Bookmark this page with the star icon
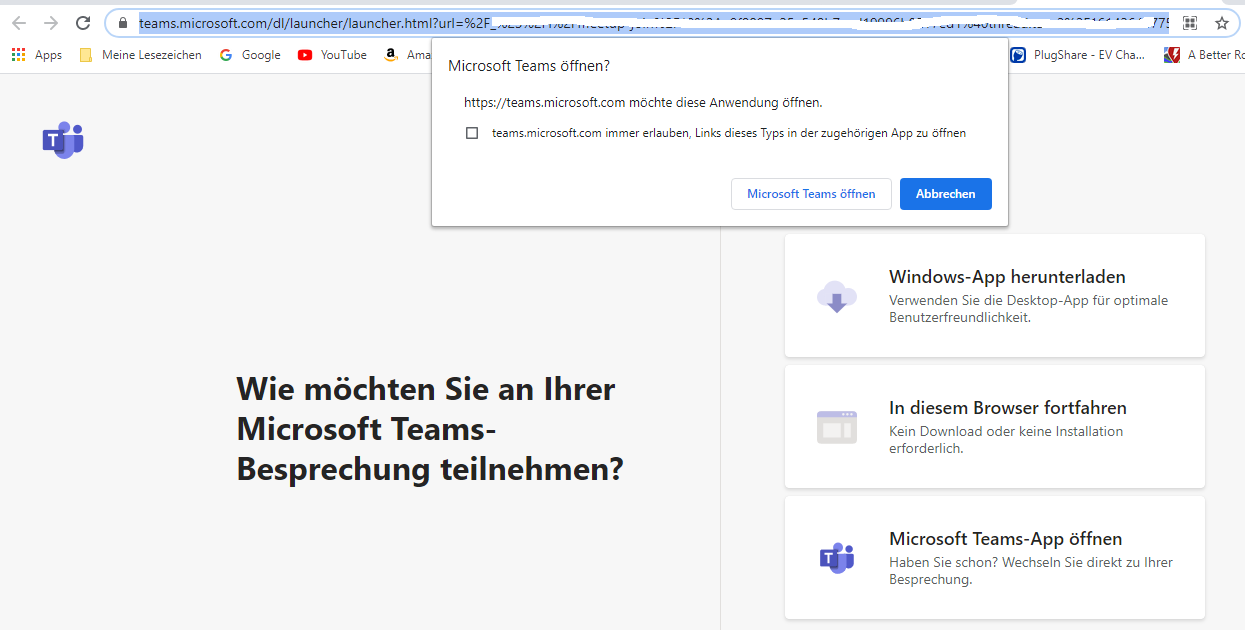 click(1221, 22)
